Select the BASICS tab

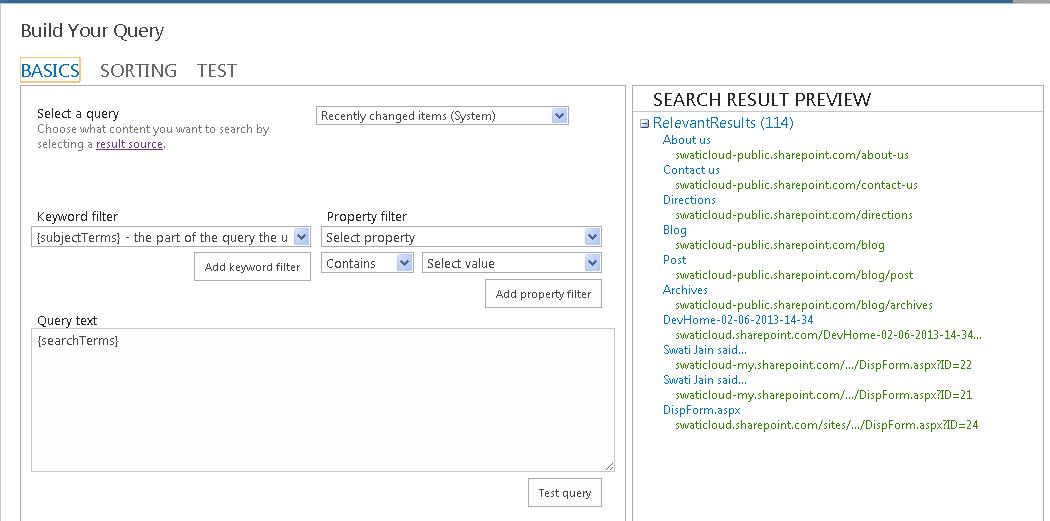(50, 70)
